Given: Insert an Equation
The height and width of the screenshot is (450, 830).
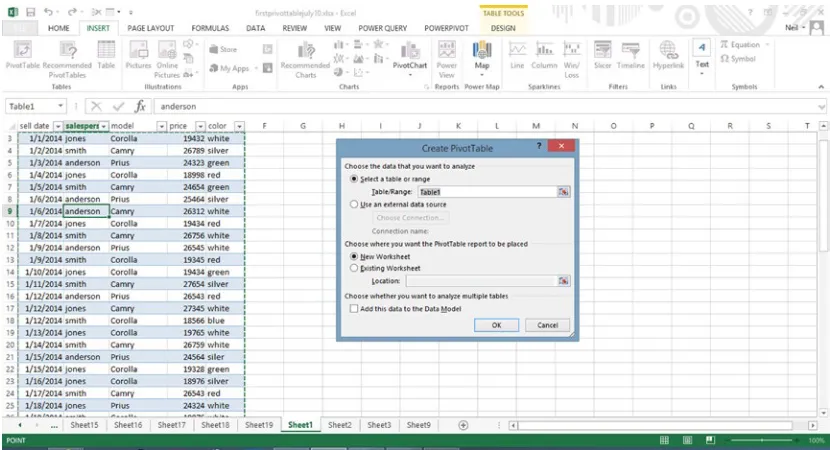Looking at the screenshot, I should [740, 45].
